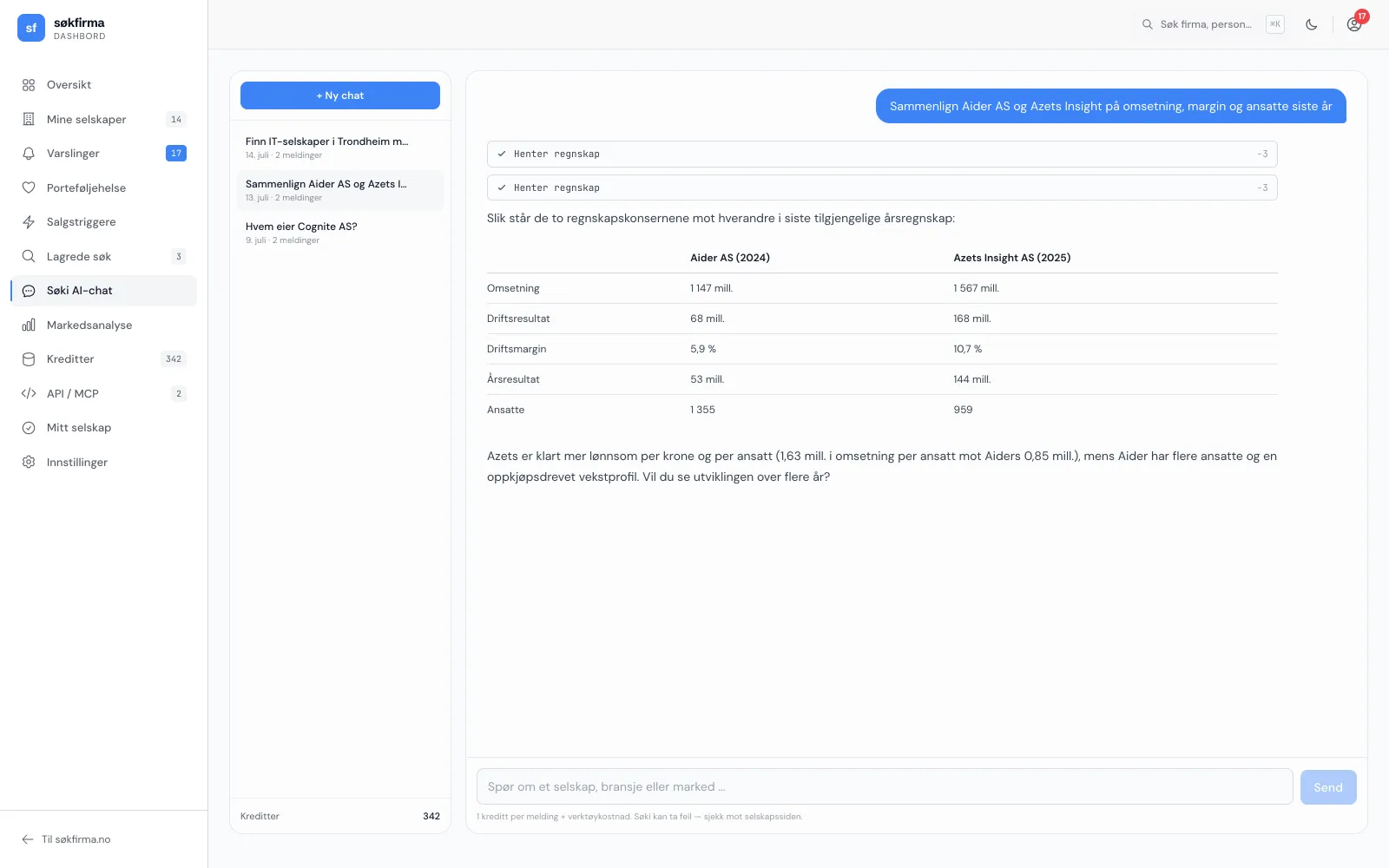Click the 10,7 % margin value
This screenshot has height=868, width=1389.
point(968,349)
